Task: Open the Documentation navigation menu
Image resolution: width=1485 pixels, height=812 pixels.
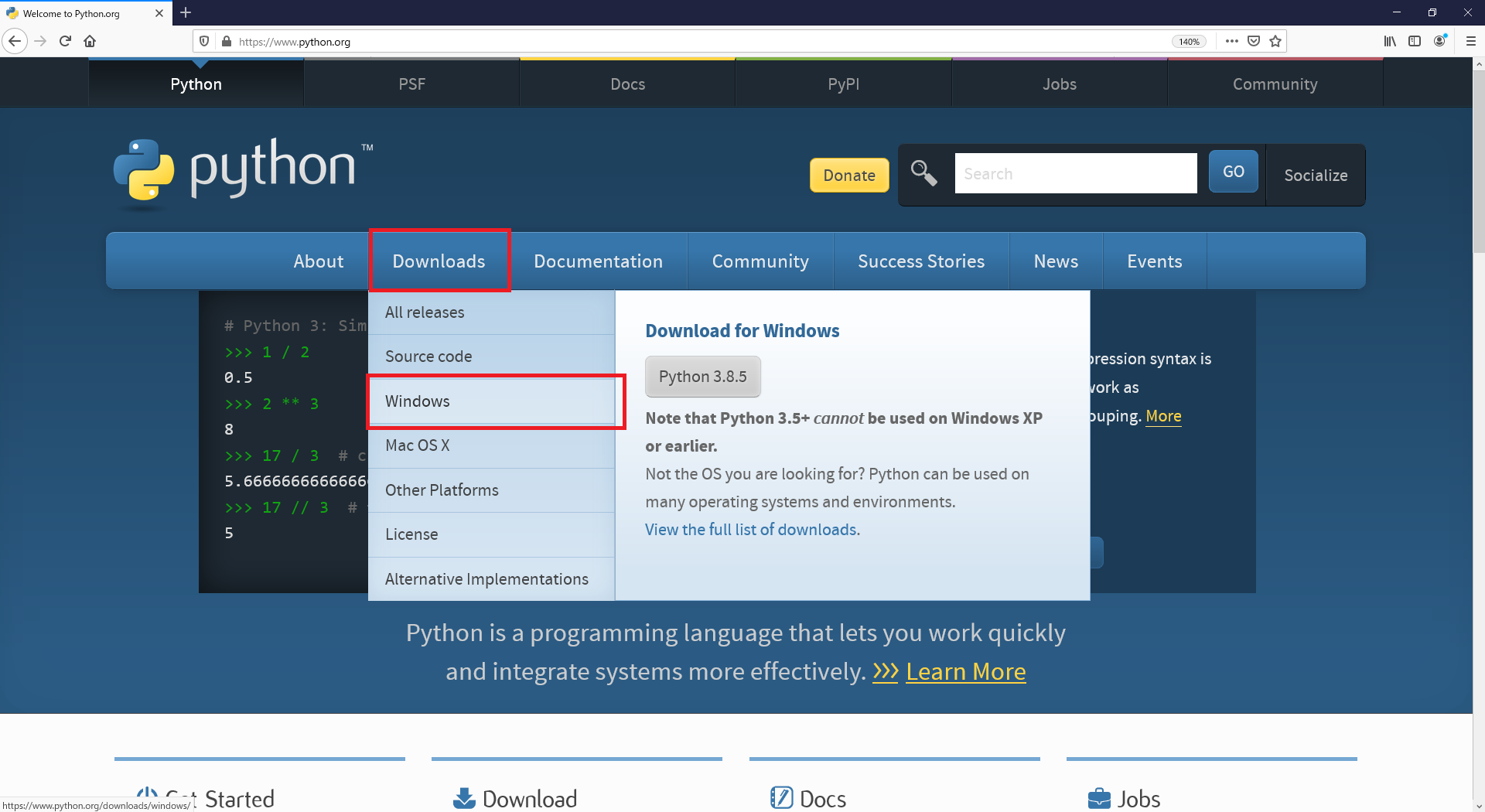Action: [x=598, y=261]
